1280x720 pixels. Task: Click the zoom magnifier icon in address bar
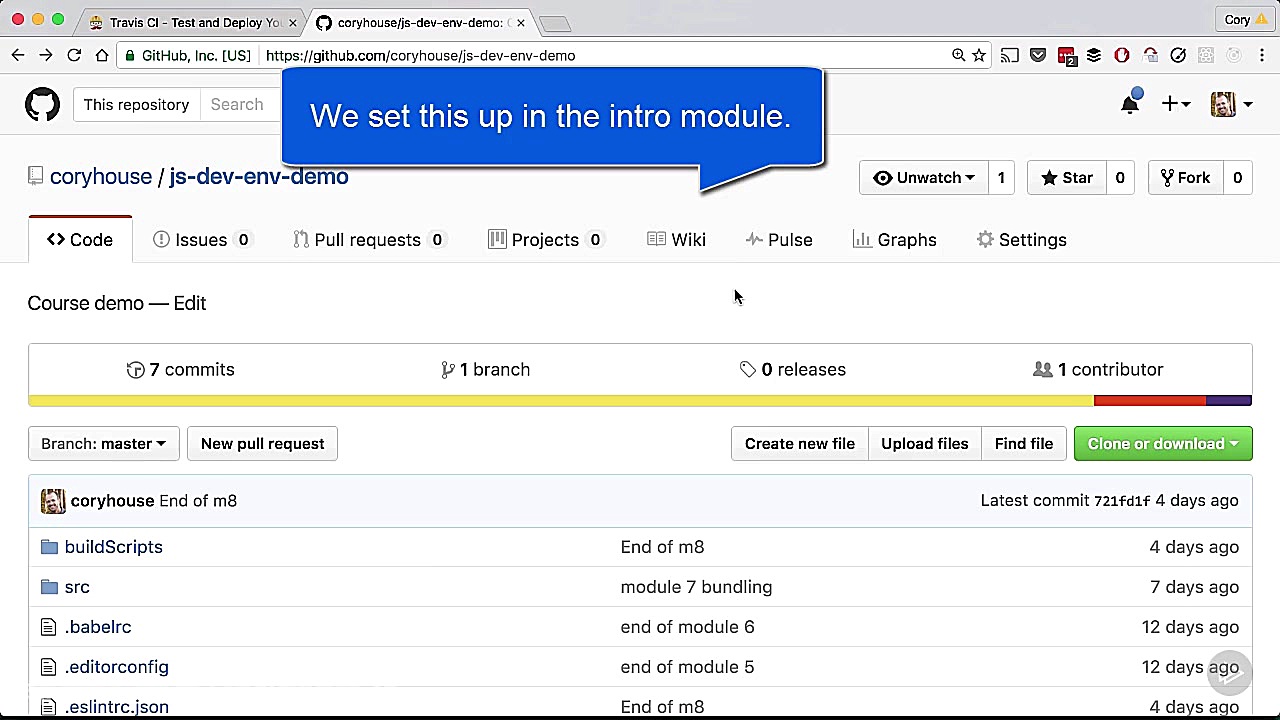click(x=958, y=55)
